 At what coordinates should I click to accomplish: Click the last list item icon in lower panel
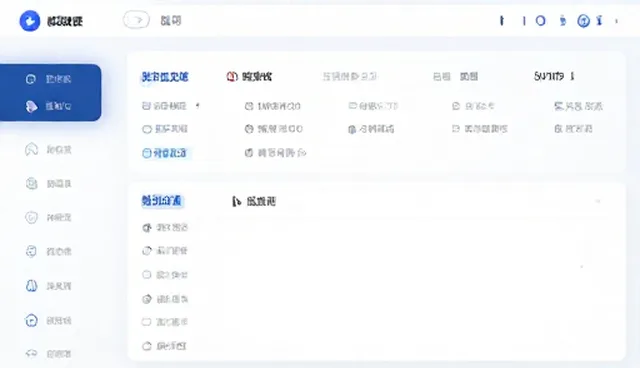coord(147,346)
